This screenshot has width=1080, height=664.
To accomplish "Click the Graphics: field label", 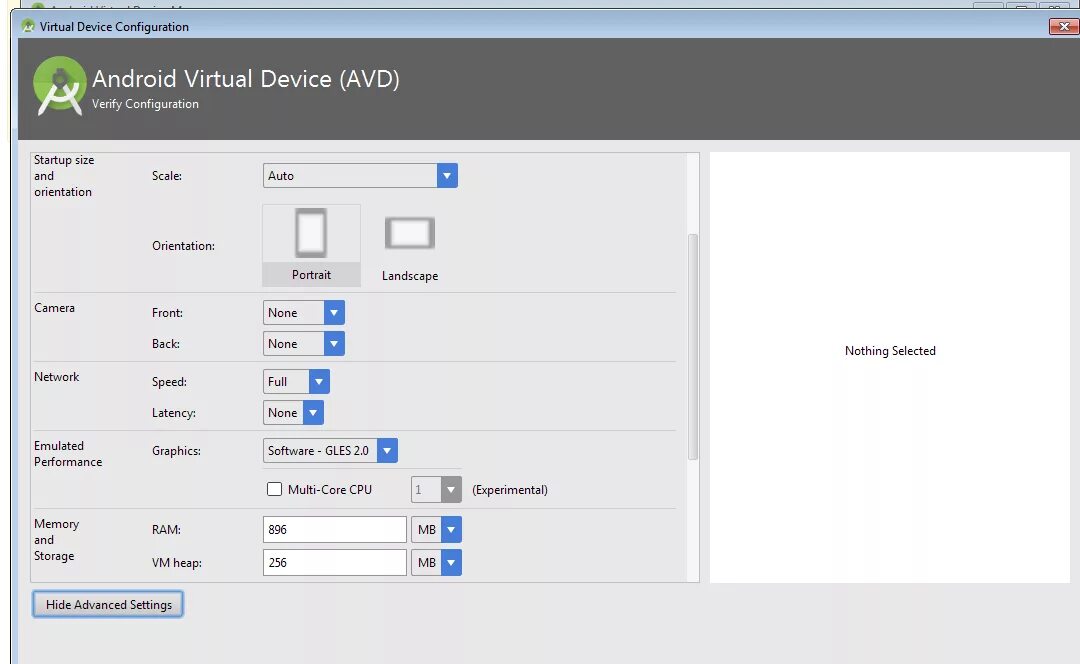I will tap(176, 450).
